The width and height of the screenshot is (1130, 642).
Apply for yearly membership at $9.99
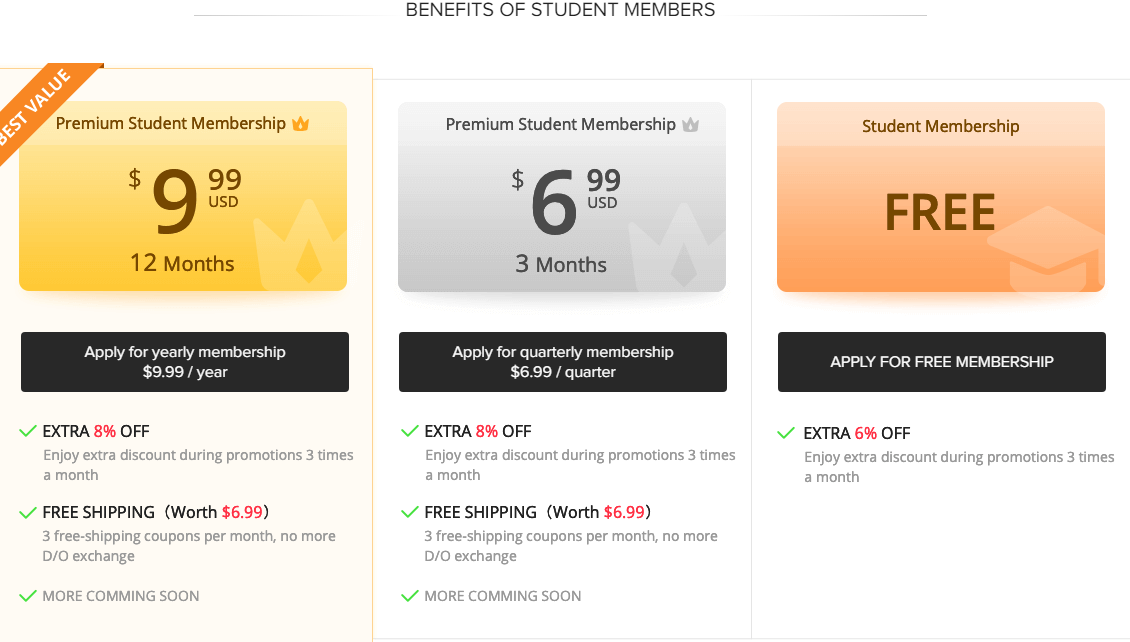[185, 362]
